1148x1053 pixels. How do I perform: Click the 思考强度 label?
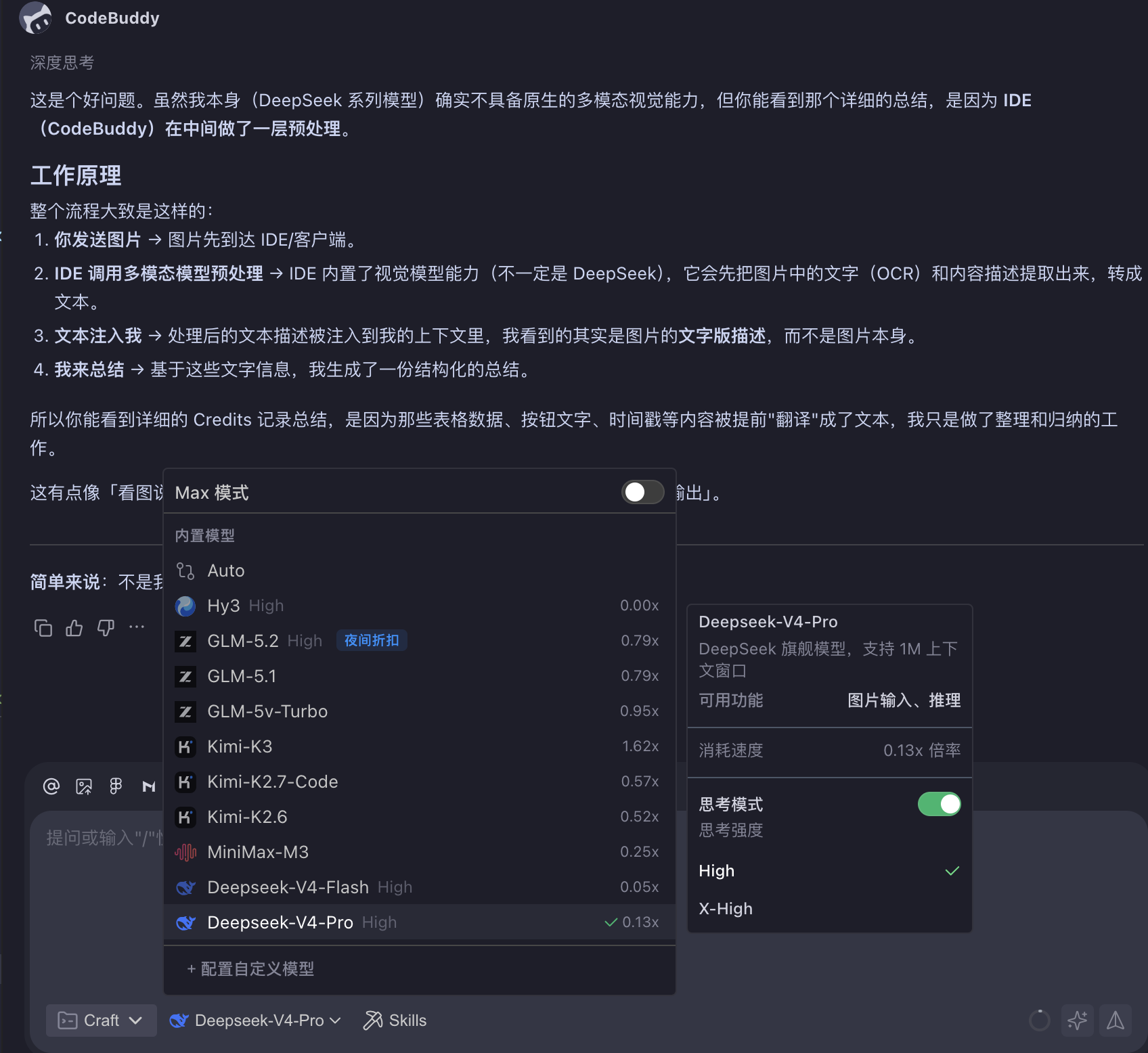(731, 830)
